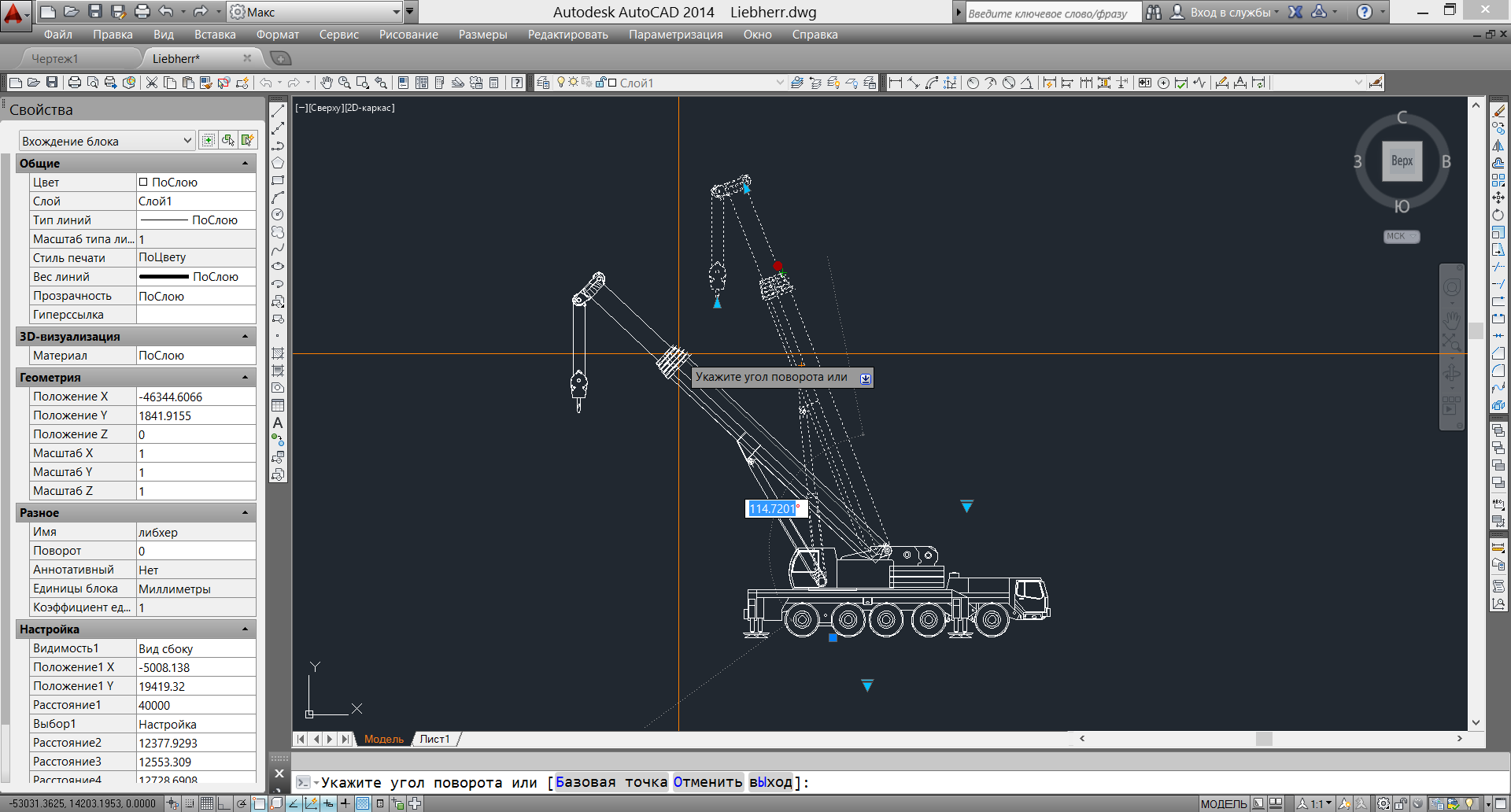Toggle Ortho mode in status bar

(x=224, y=803)
